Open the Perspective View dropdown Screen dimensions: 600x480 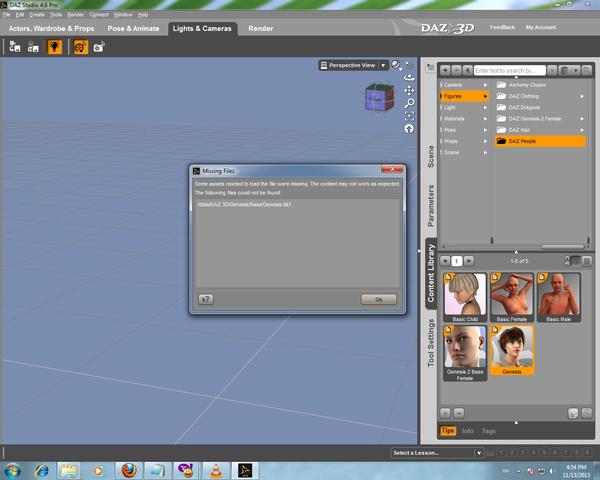(x=354, y=65)
